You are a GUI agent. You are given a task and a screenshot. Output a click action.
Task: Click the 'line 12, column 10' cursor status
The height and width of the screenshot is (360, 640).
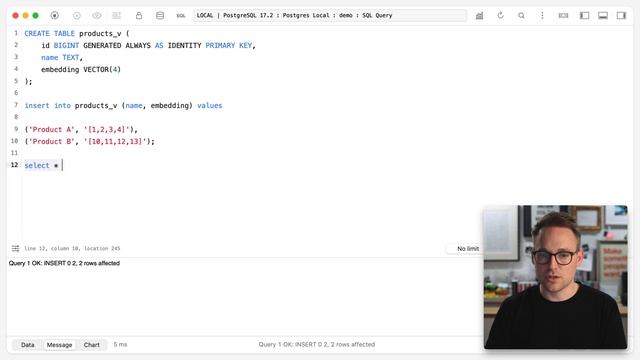(72, 248)
